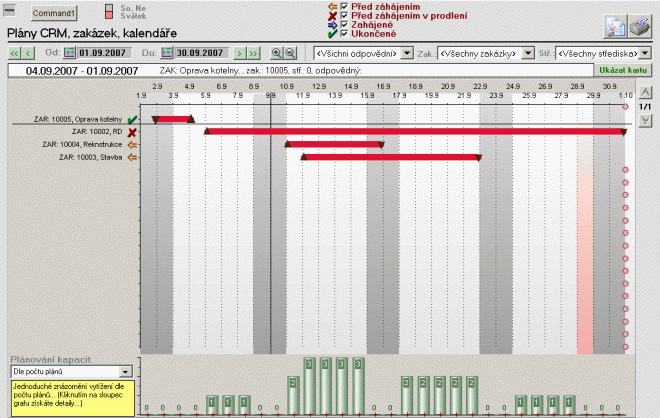Click the Rekonstrukce Gantt bar
The width and height of the screenshot is (660, 418).
coord(335,144)
